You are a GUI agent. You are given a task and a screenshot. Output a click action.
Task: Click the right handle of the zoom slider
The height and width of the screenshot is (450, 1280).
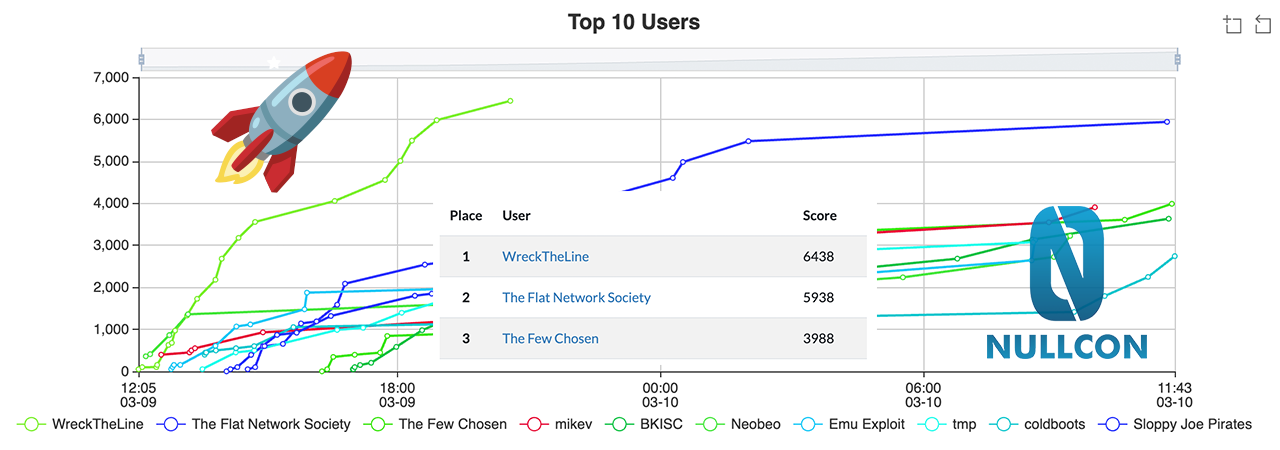pos(1177,60)
